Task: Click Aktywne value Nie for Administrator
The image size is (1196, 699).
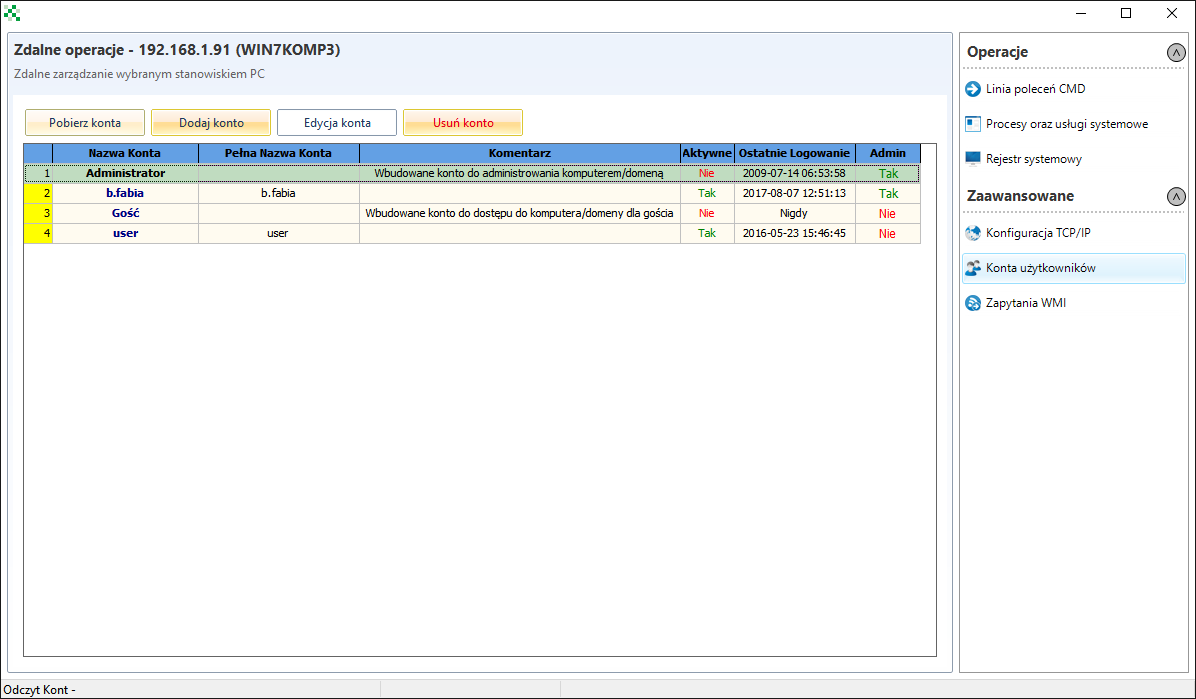Action: click(x=707, y=173)
